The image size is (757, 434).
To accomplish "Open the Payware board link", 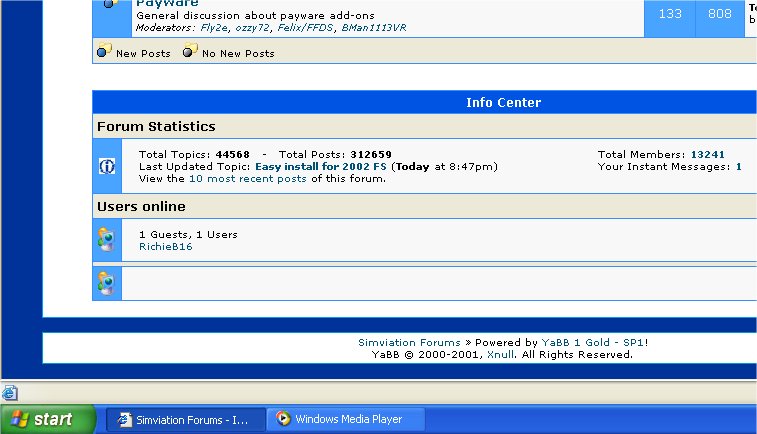I will coord(167,3).
